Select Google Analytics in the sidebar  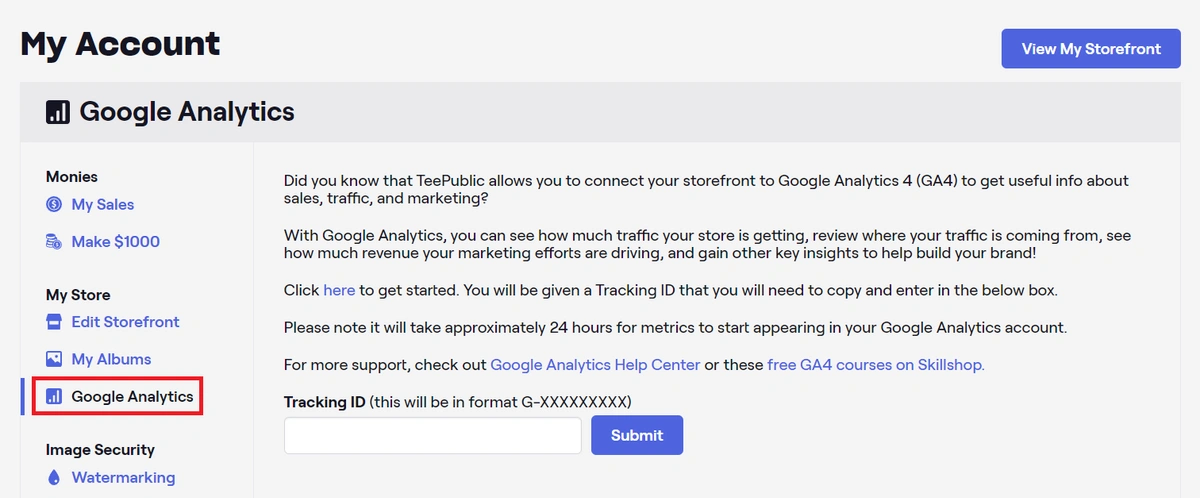(x=133, y=396)
